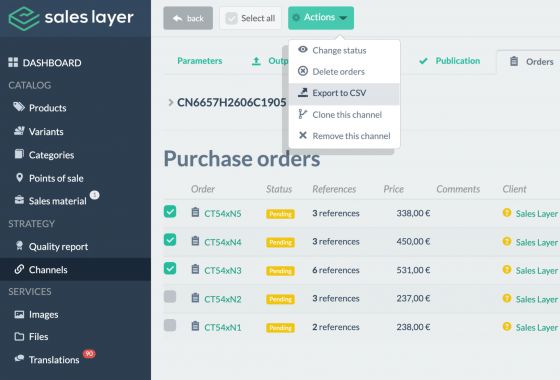Click the Output upload arrow icon
The width and height of the screenshot is (560, 380).
tap(256, 61)
